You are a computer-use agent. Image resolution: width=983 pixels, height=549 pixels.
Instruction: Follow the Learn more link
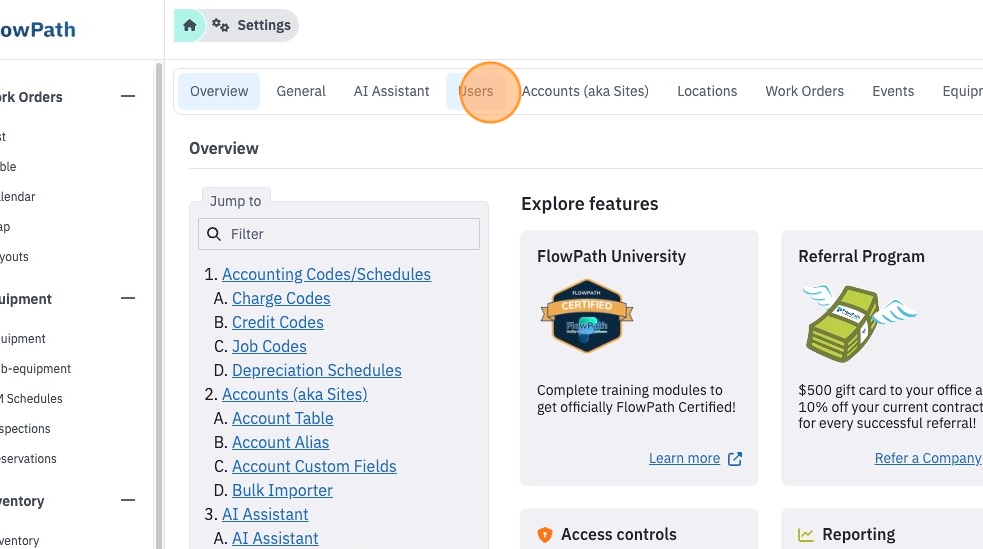point(684,459)
